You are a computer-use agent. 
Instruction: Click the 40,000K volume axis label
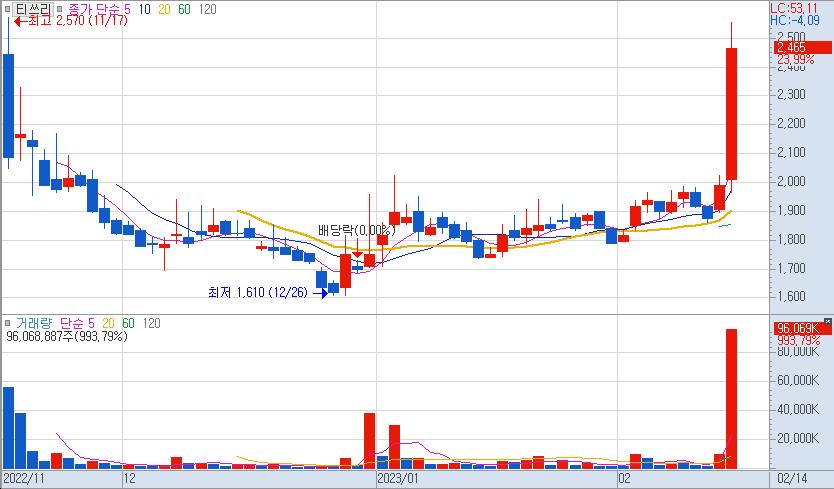pos(798,409)
